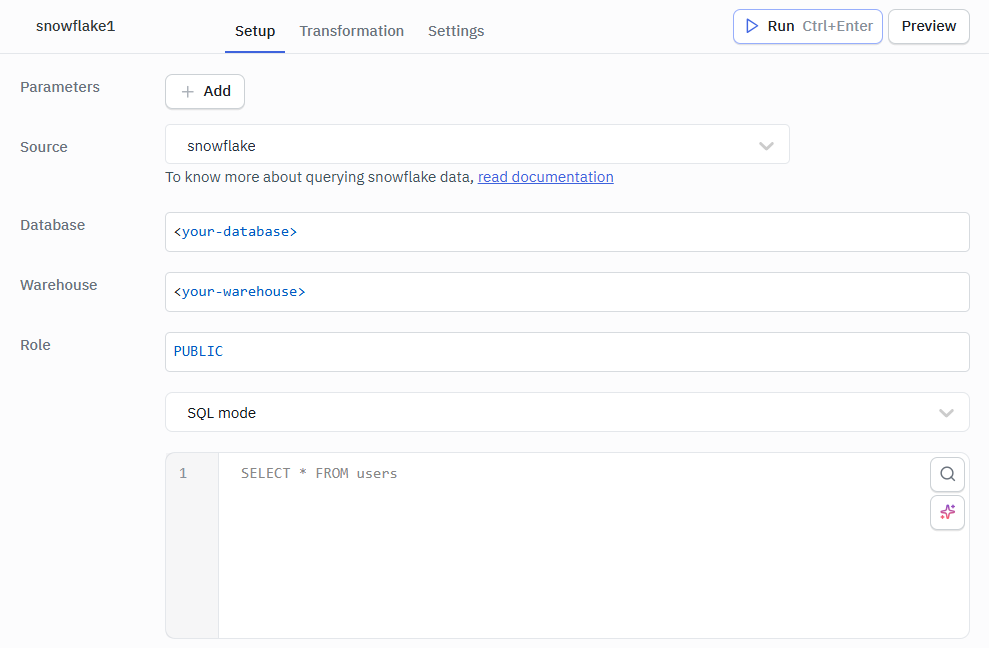
Task: Click the Source label
Action: tap(44, 147)
